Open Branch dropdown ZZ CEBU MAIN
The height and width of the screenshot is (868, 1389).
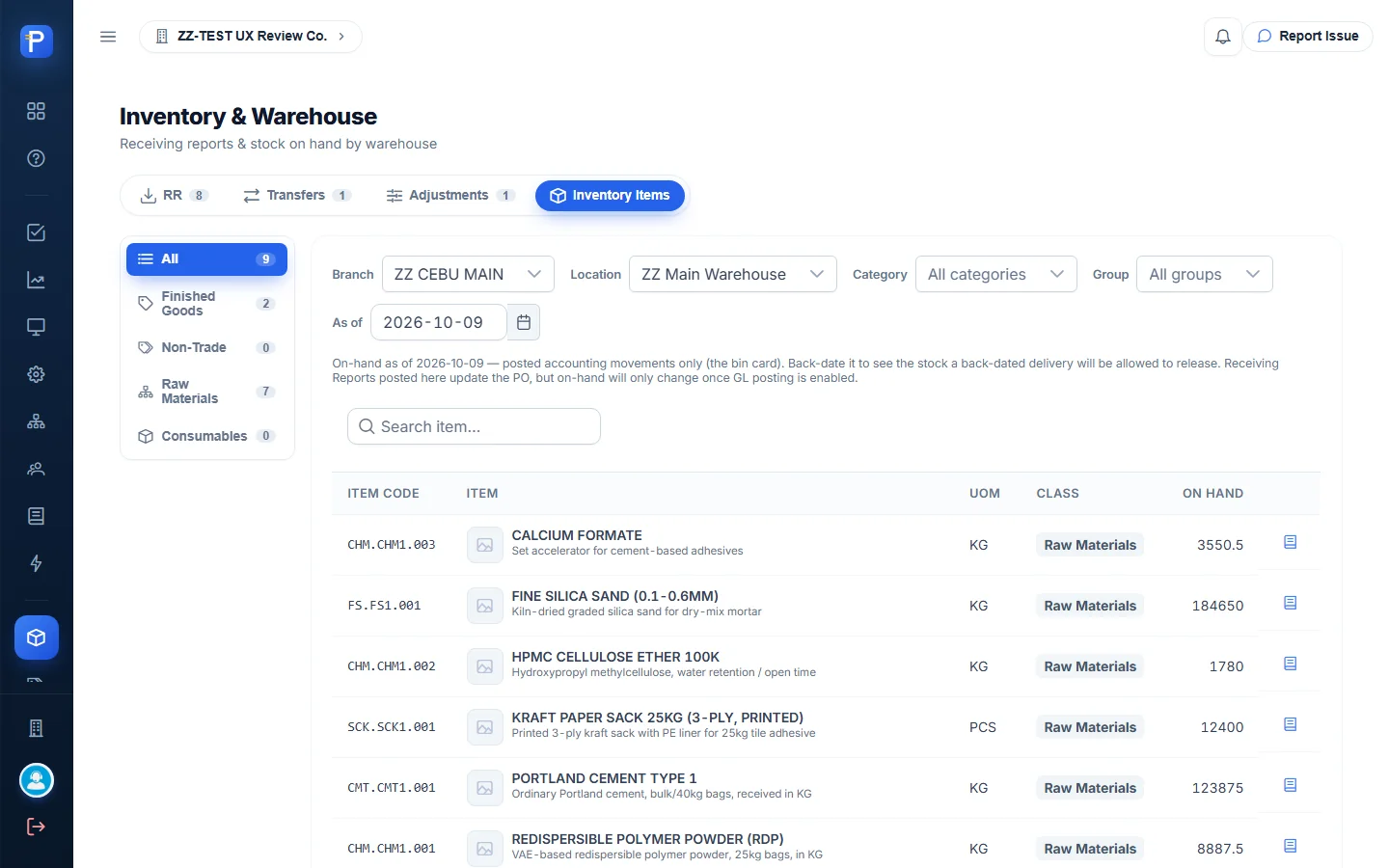[x=468, y=274]
